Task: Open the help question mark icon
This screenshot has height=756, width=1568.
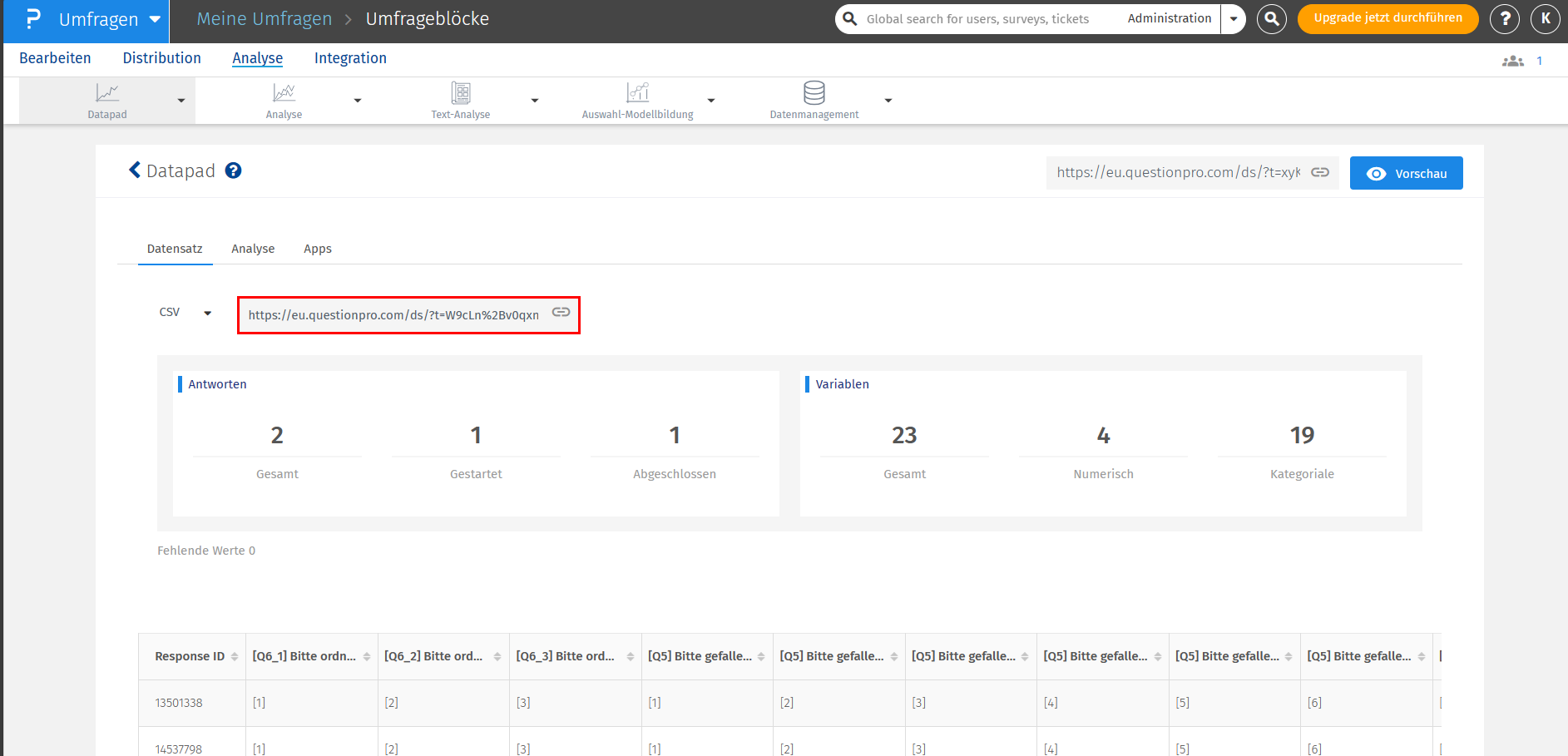Action: tap(1505, 18)
